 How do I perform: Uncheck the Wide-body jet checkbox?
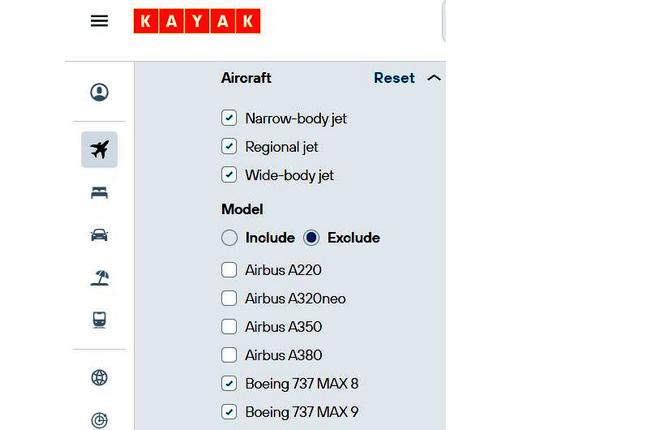click(229, 175)
